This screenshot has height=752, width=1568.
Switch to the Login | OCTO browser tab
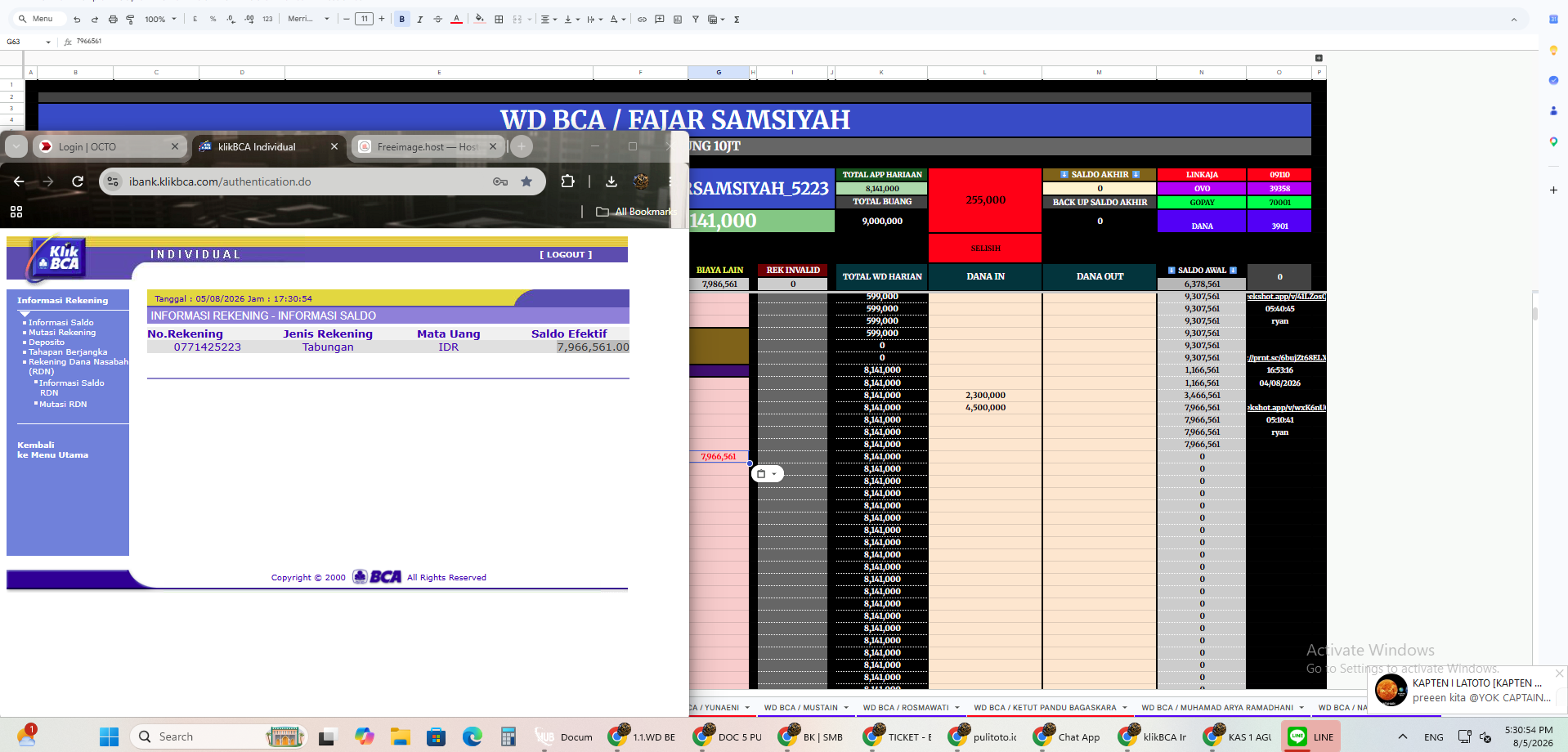108,146
